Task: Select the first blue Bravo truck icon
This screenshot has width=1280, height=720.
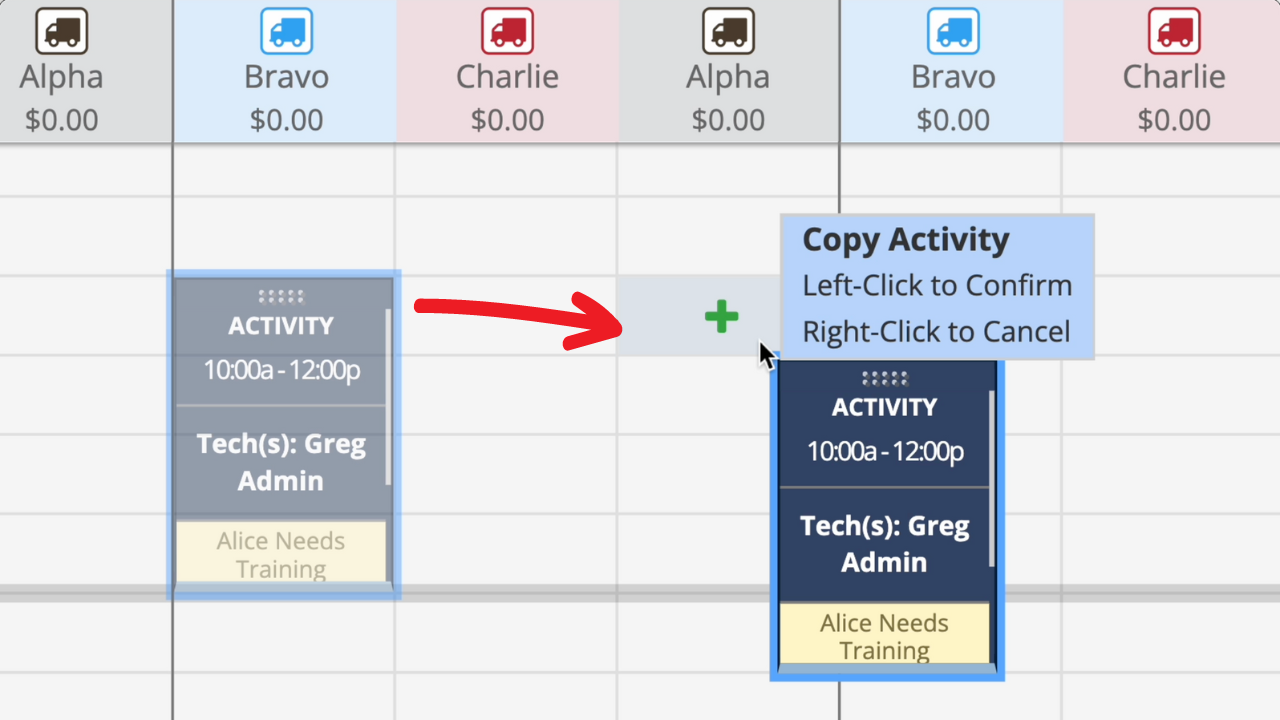Action: (286, 30)
